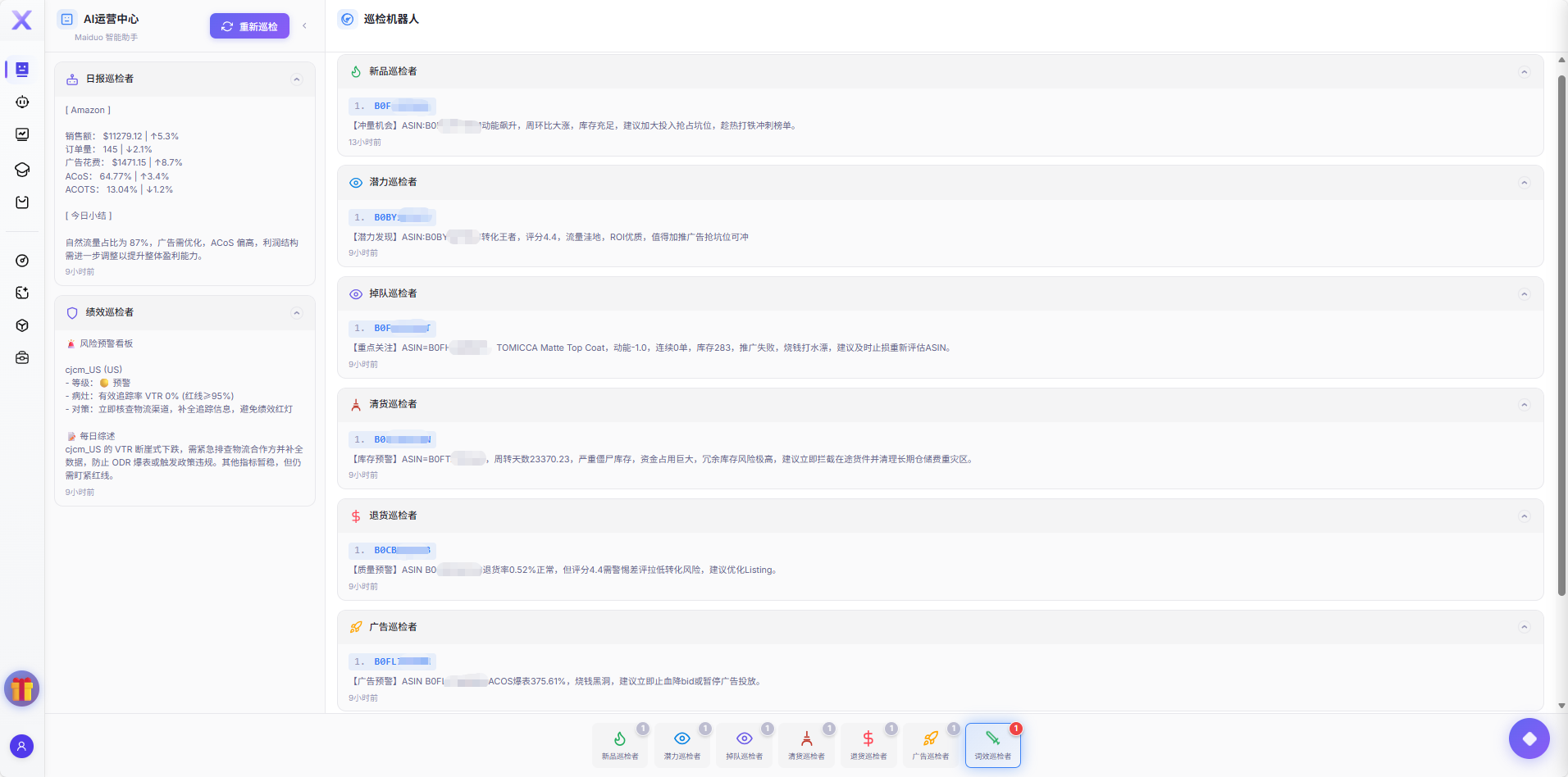The width and height of the screenshot is (1568, 777).
Task: Collapse the 清货巡检者 section
Action: pyautogui.click(x=1524, y=405)
